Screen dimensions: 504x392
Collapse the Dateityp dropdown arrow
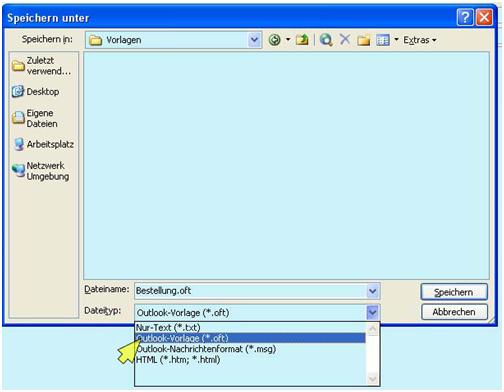point(373,313)
